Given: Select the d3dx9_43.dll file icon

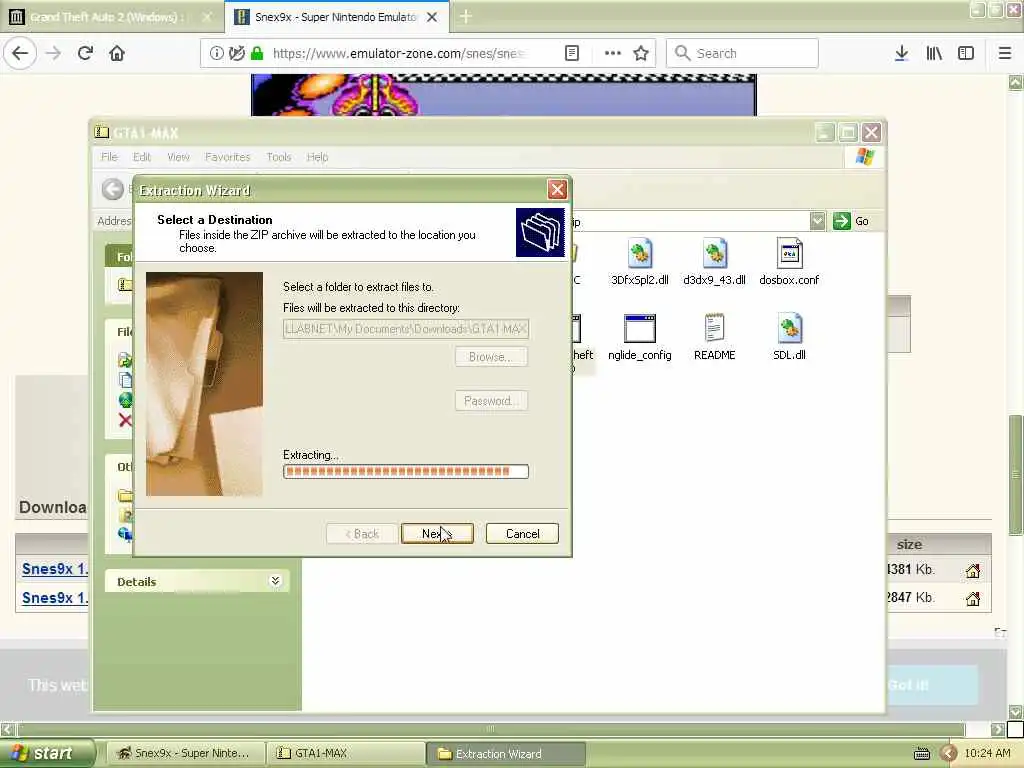Looking at the screenshot, I should pyautogui.click(x=714, y=254).
